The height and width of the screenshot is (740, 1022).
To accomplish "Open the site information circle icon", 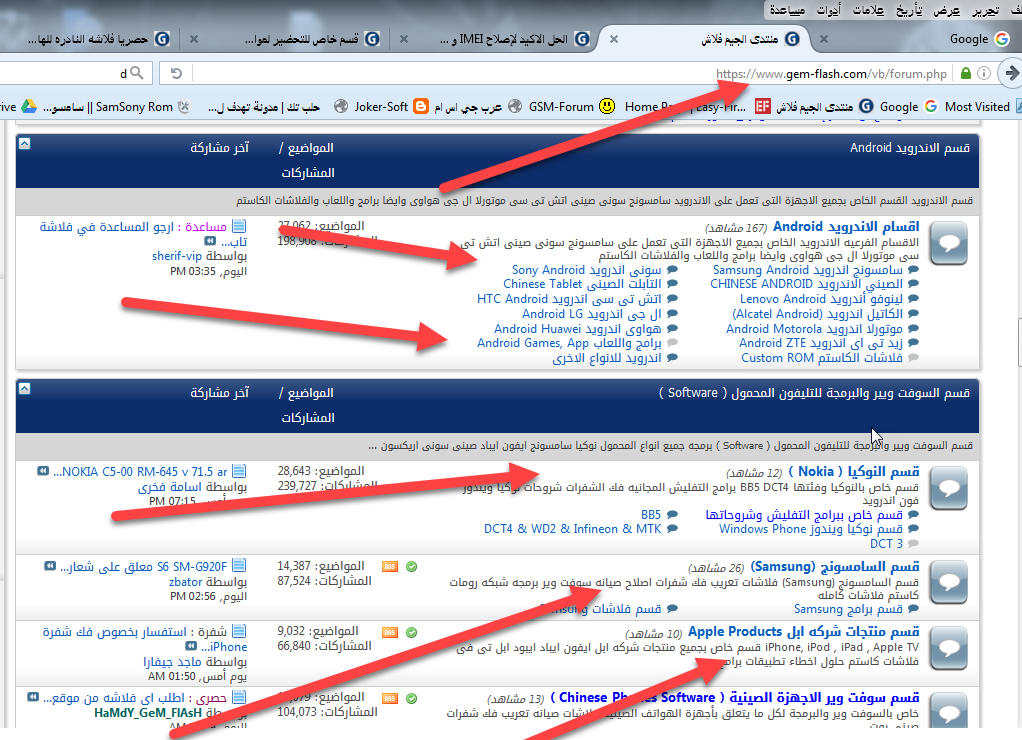I will pyautogui.click(x=984, y=73).
